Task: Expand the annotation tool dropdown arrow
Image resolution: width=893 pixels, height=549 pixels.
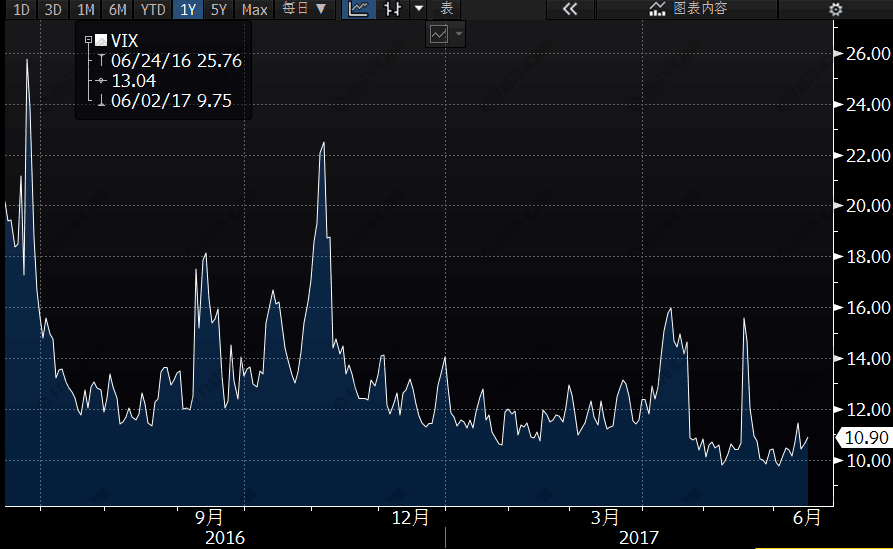Action: click(x=458, y=34)
